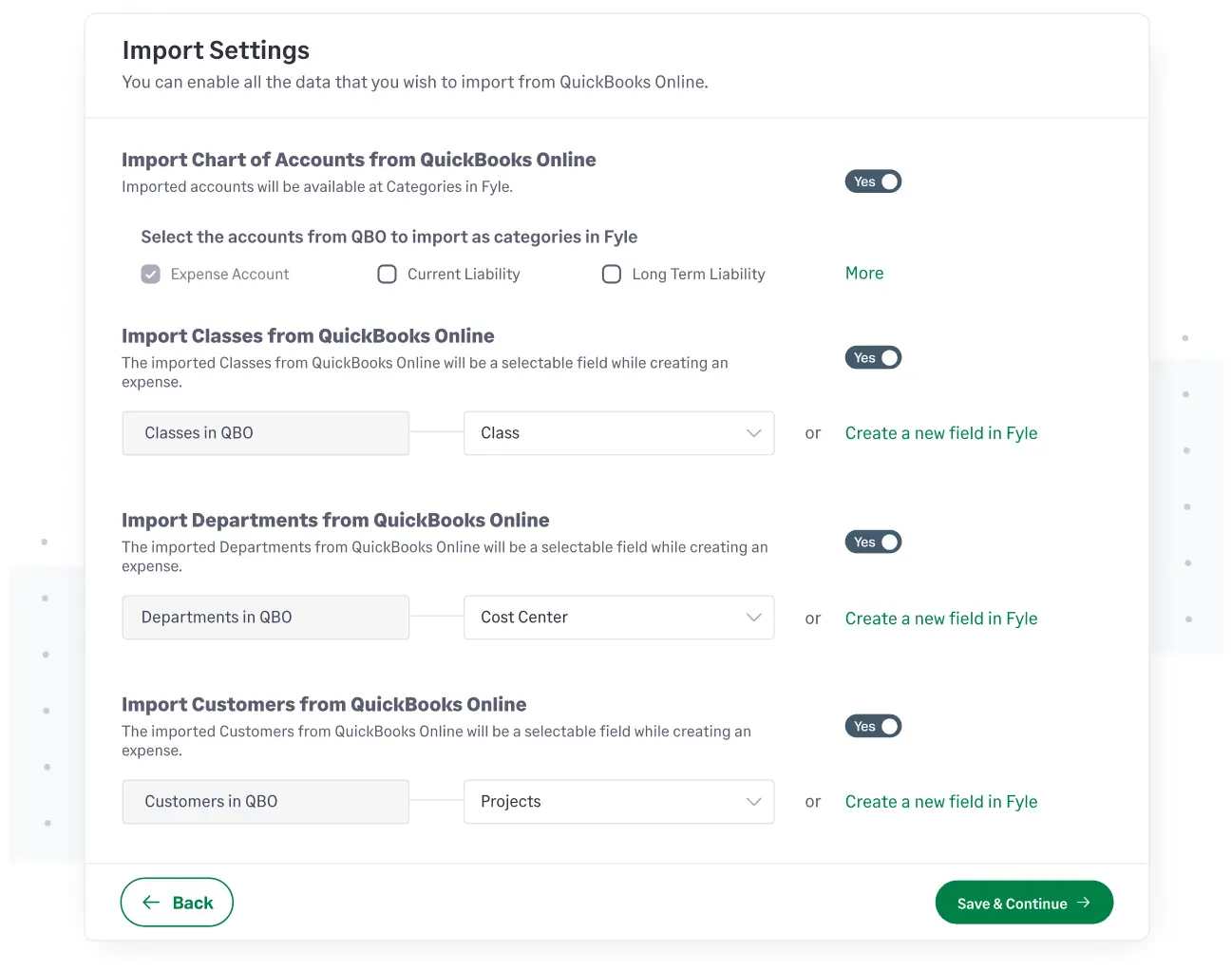The height and width of the screenshot is (971, 1232).
Task: Click the More link for account types
Action: [x=863, y=274]
